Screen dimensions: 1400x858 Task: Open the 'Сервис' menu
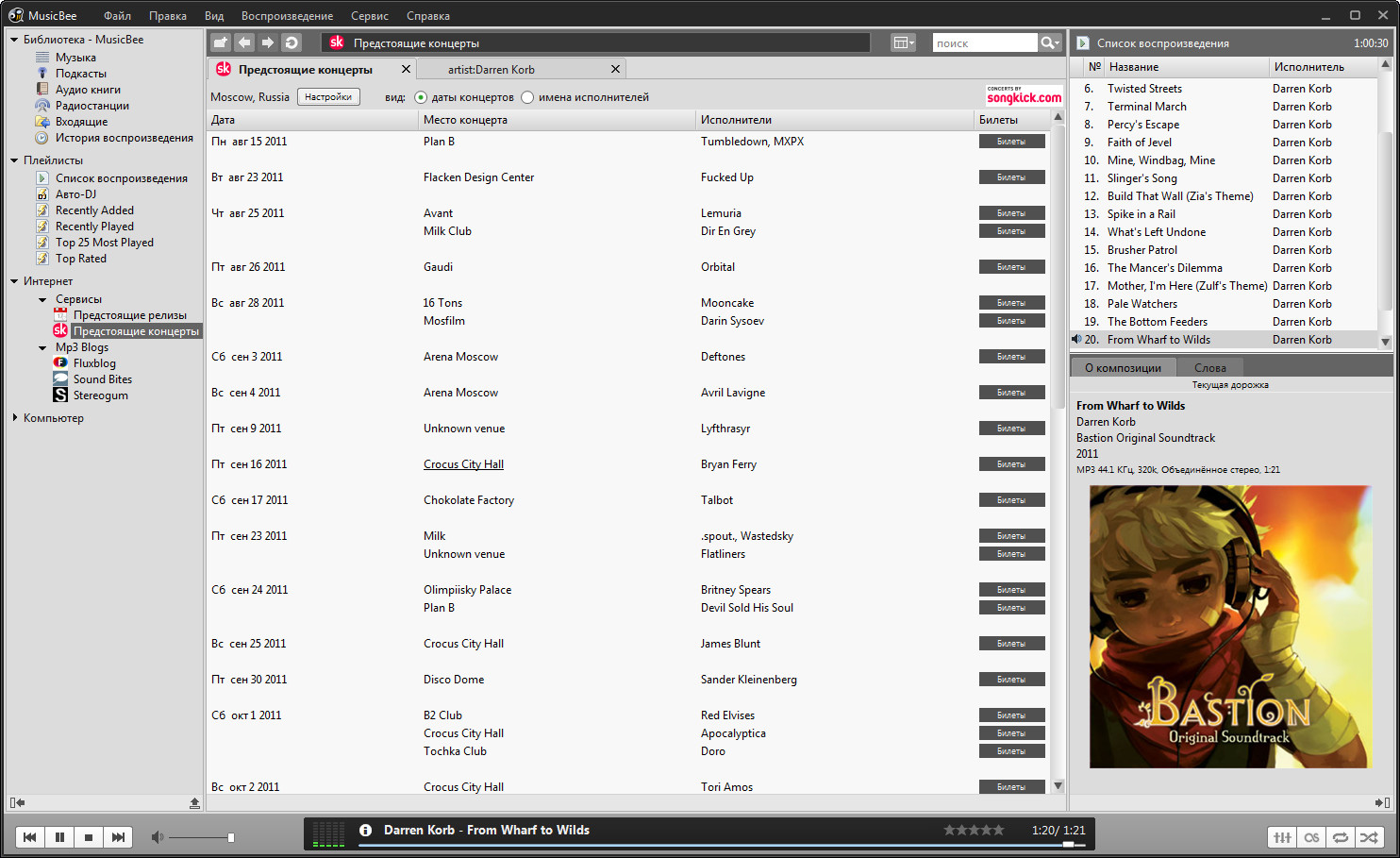tap(369, 16)
